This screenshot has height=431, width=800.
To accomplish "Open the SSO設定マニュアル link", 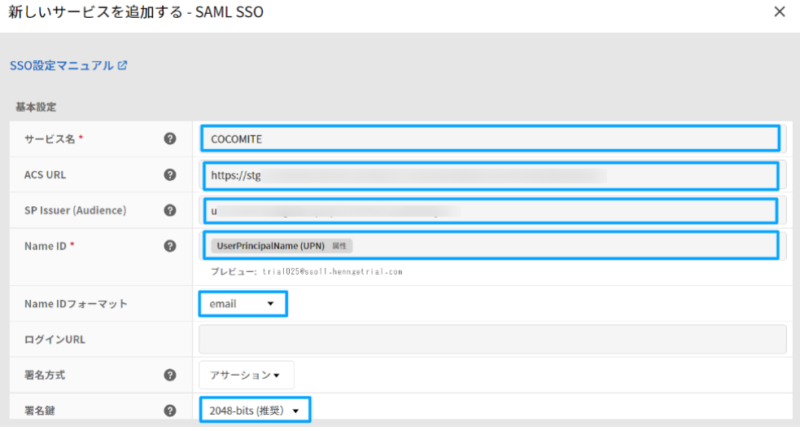I will click(x=61, y=67).
